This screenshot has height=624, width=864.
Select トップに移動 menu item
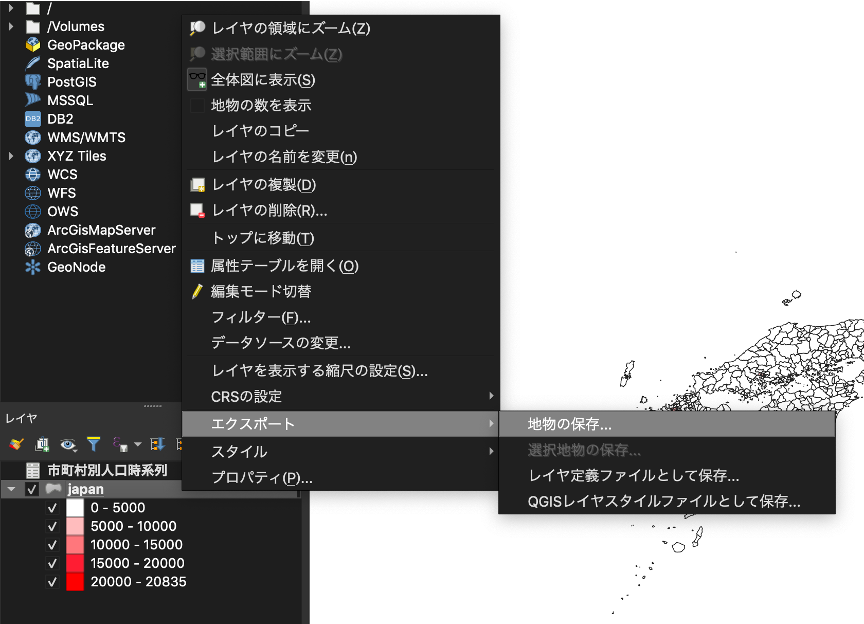coord(341,238)
